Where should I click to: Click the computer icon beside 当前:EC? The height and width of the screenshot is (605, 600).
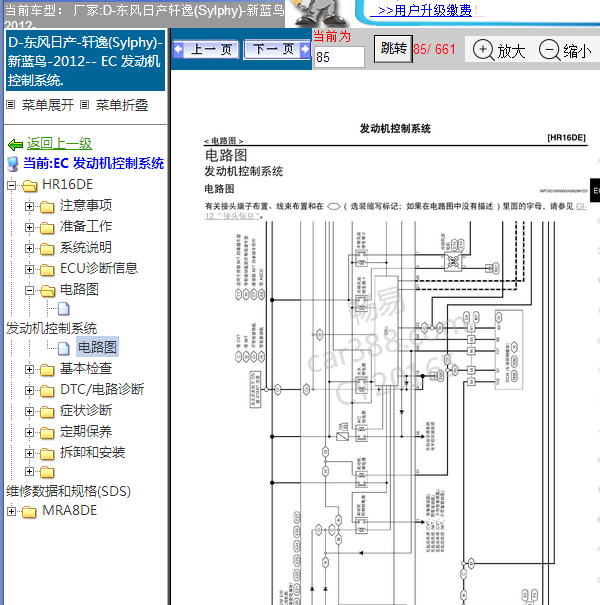[x=13, y=164]
